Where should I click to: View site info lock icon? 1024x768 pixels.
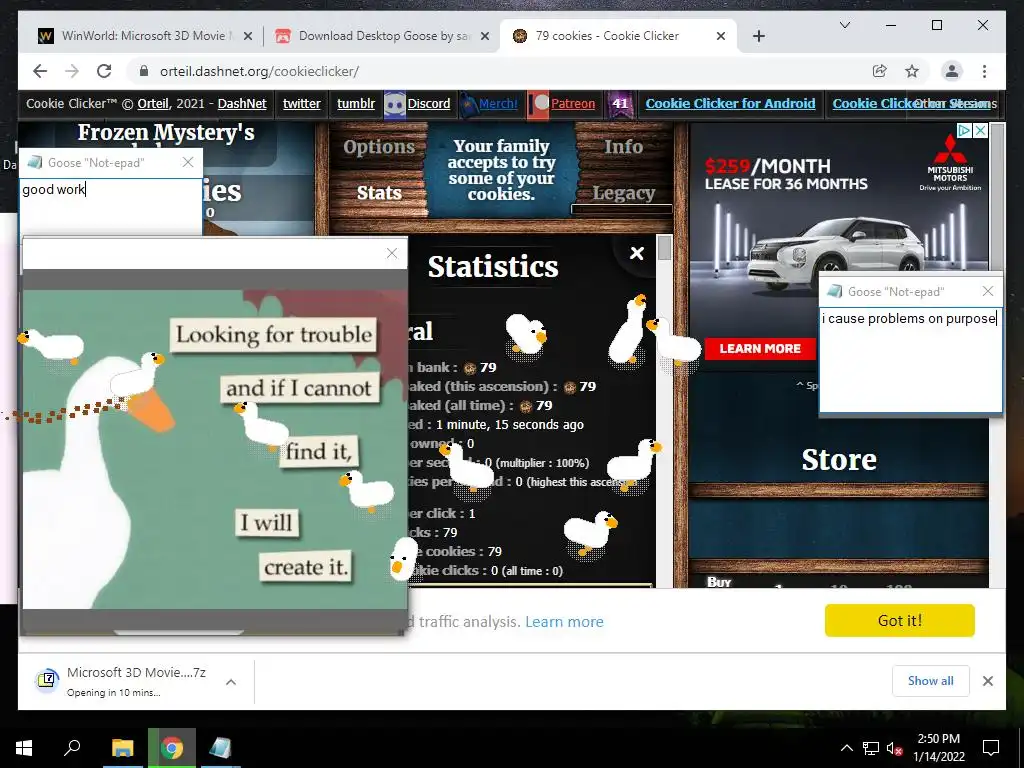(144, 71)
